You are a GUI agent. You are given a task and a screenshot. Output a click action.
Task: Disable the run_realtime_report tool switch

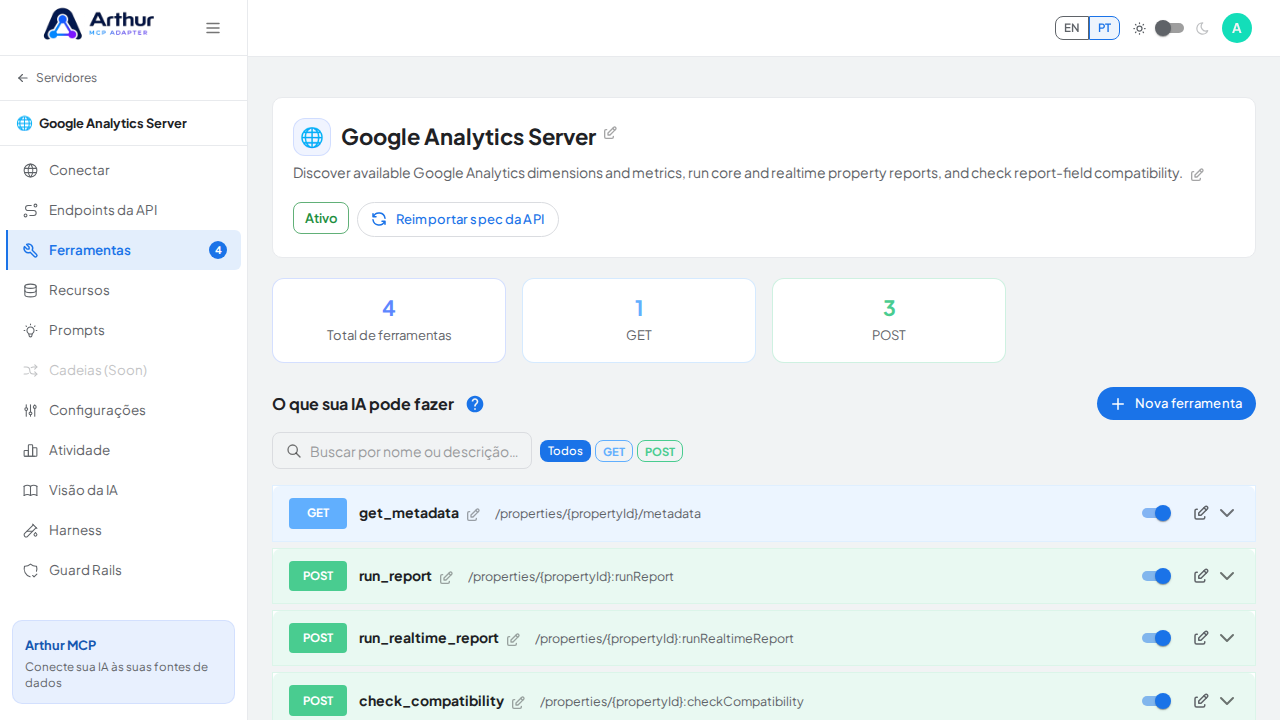coord(1156,638)
